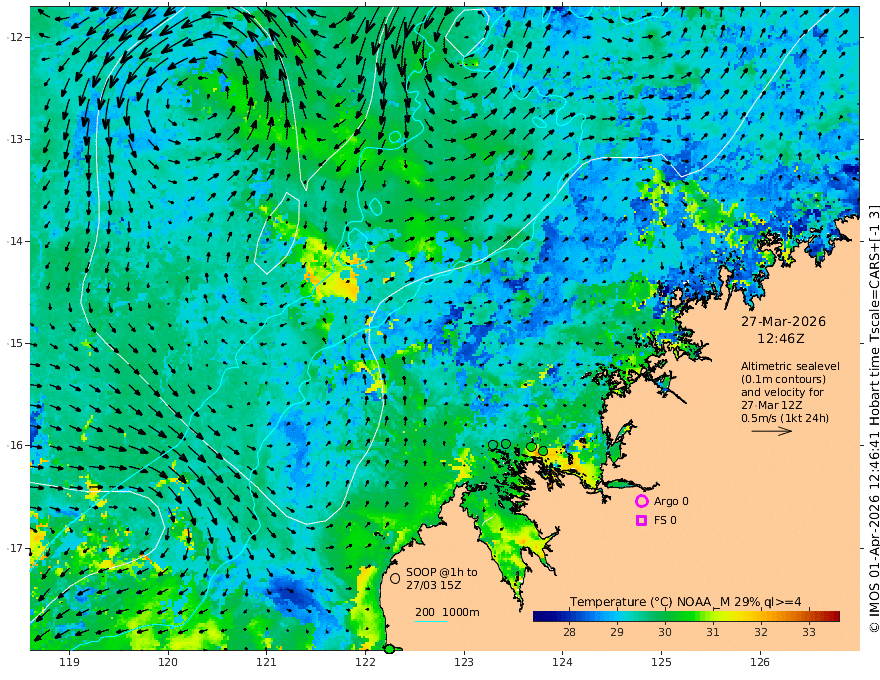Click the 'Altimetric sealevel' text line
This screenshot has height=680, width=880.
point(790,366)
